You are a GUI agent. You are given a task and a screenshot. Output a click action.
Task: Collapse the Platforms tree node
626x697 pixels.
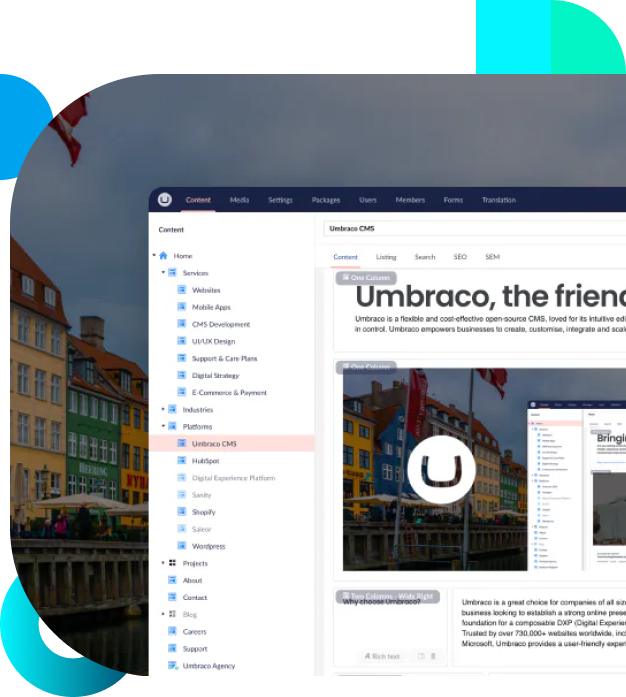(x=162, y=427)
